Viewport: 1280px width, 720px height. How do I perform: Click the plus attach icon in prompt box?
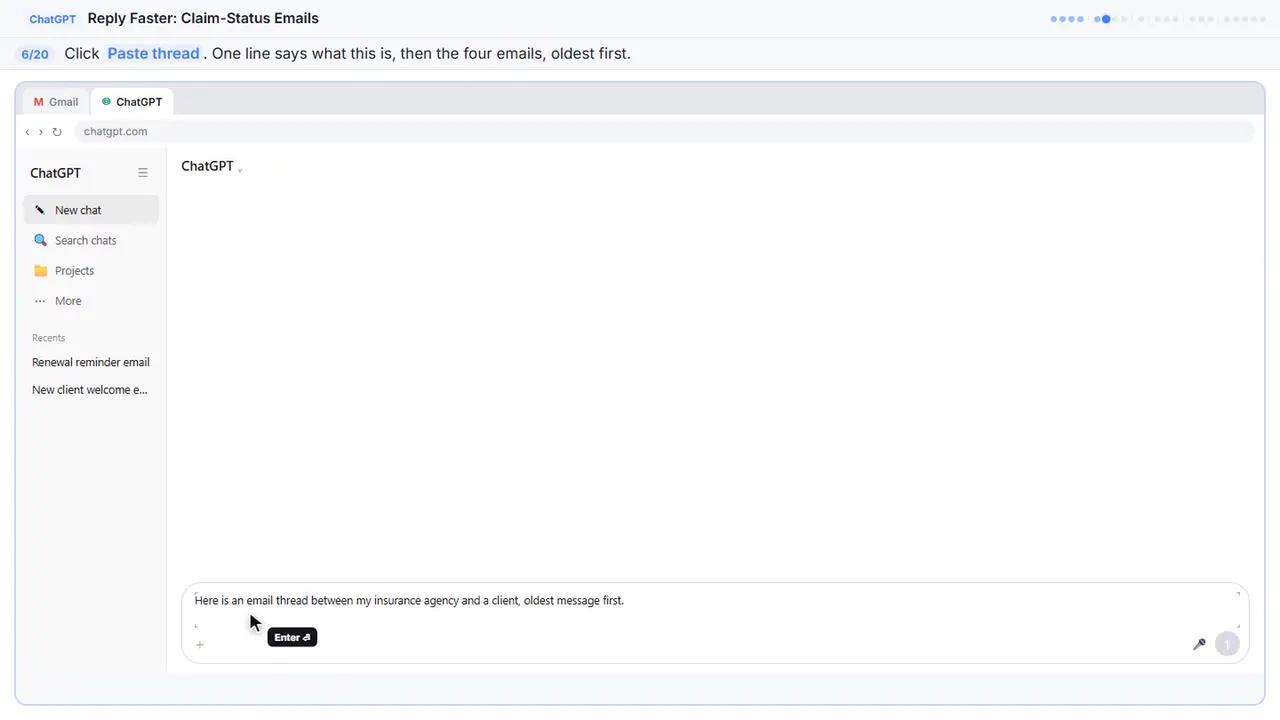(x=200, y=645)
